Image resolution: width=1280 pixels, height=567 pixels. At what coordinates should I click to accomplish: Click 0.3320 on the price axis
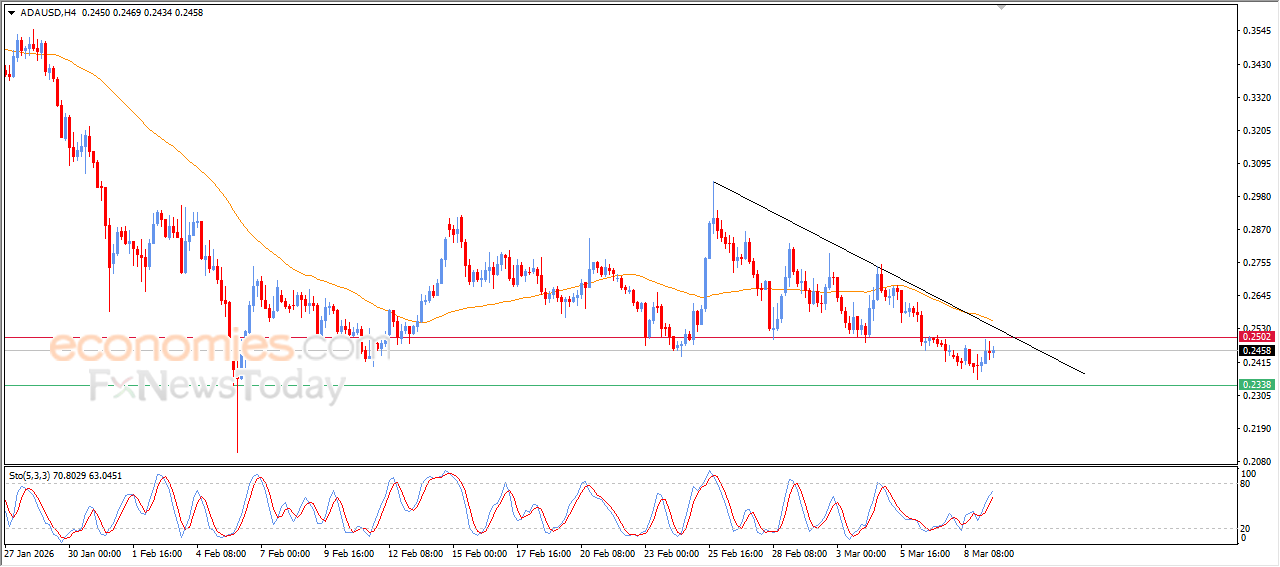pos(1257,98)
